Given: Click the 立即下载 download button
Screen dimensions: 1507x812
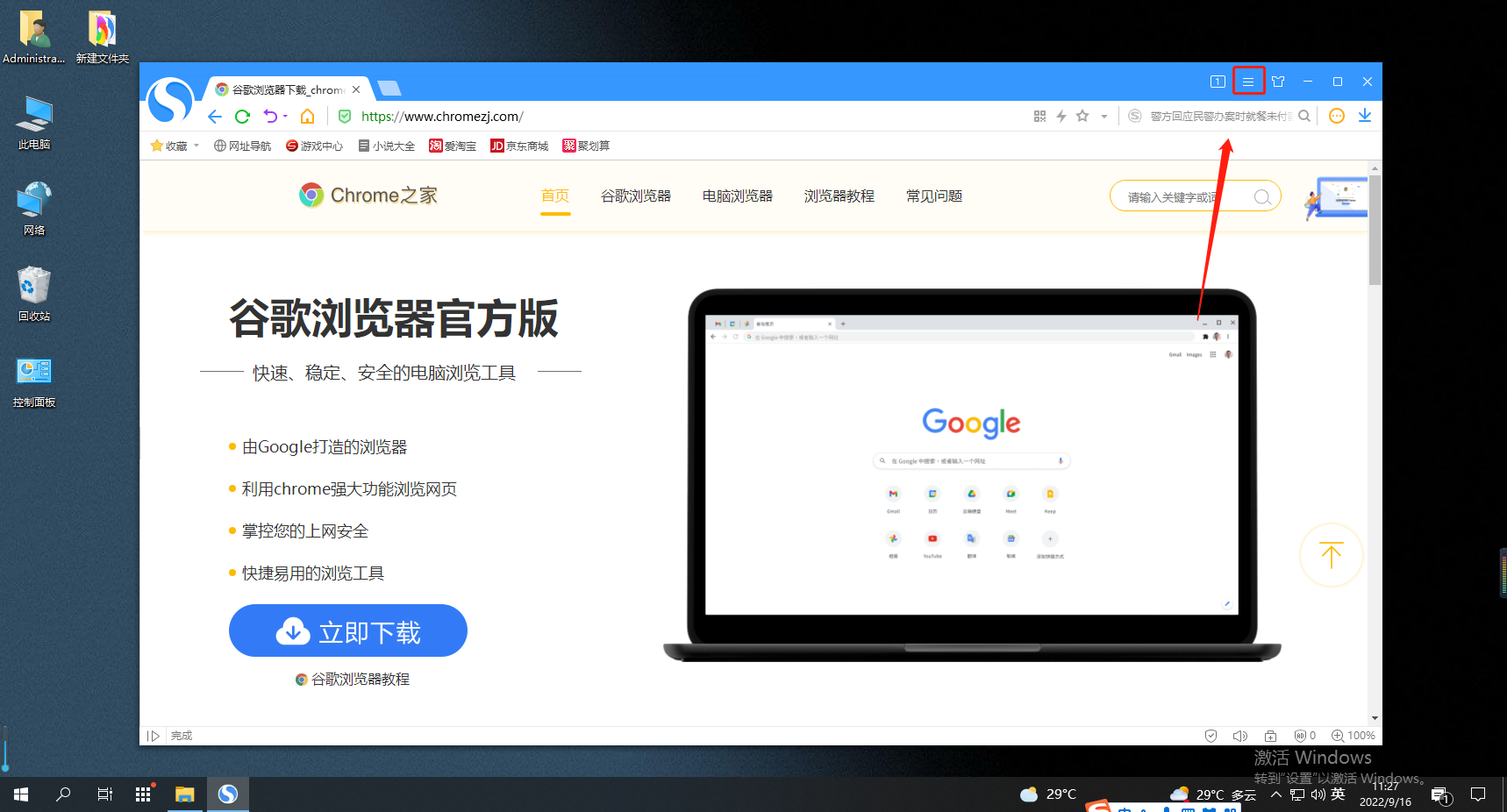Looking at the screenshot, I should [348, 630].
